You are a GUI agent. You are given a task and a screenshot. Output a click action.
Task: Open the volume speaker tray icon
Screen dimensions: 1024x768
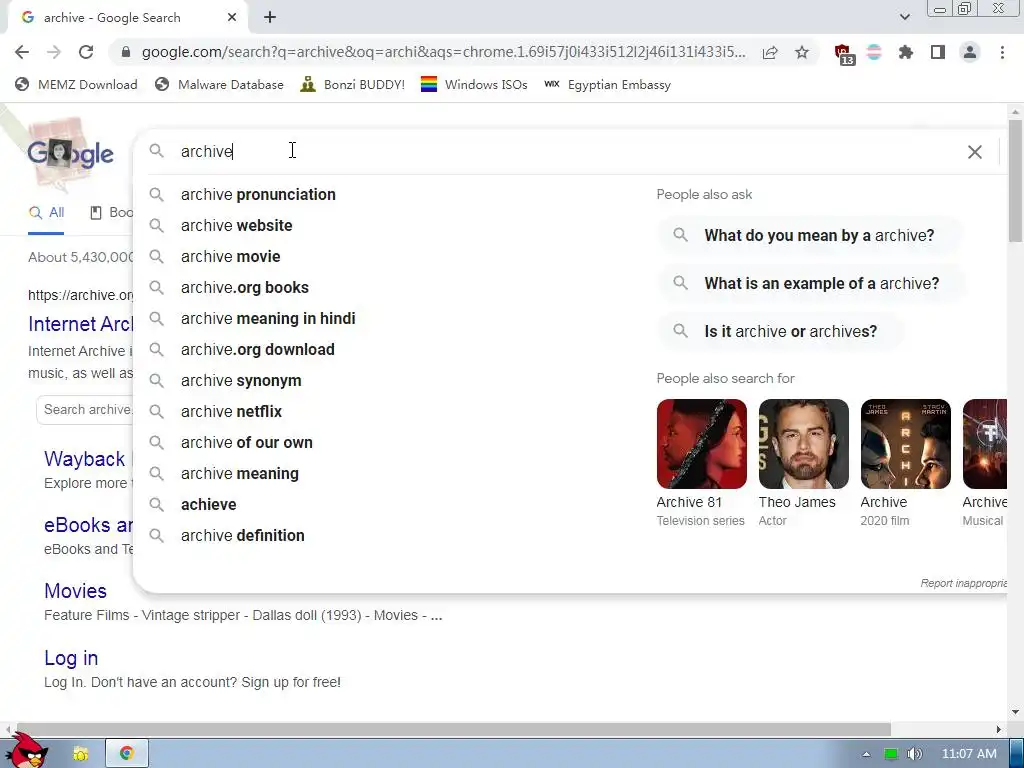[915, 754]
